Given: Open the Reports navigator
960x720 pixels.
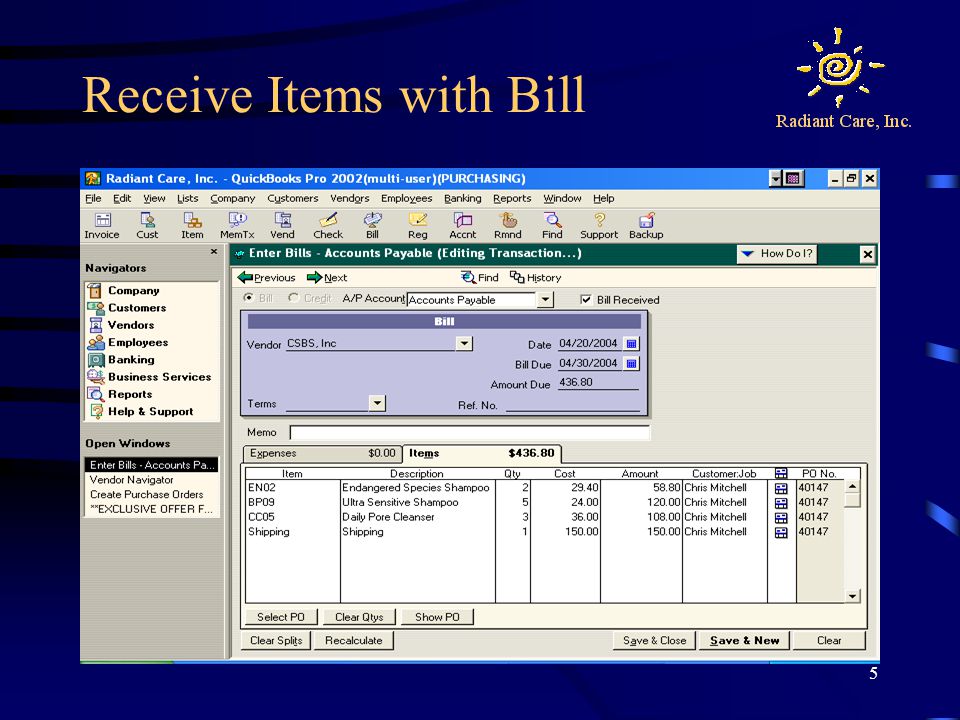Looking at the screenshot, I should tap(120, 394).
